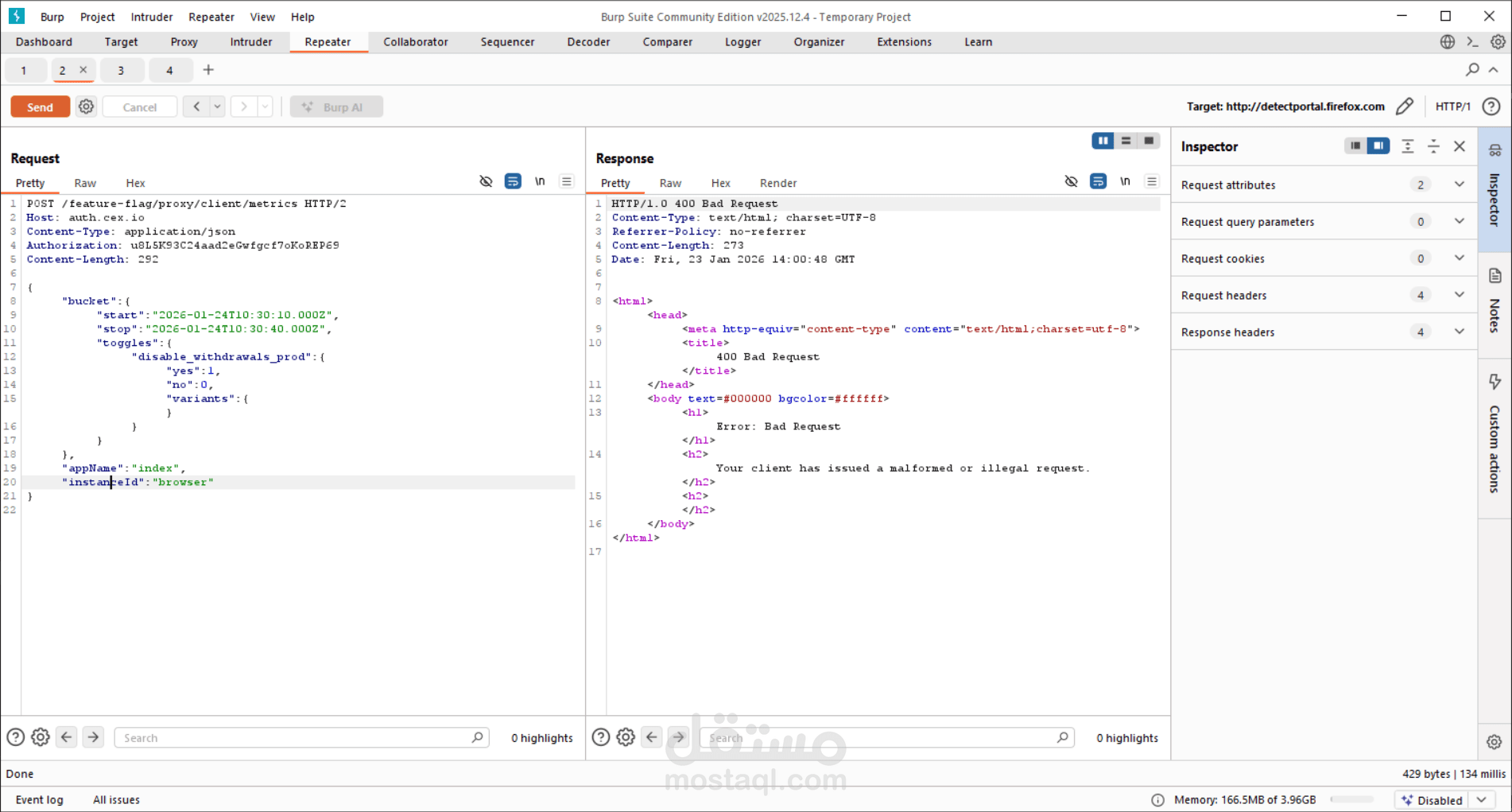
Task: Open the send options gear next to Send
Action: click(x=86, y=107)
